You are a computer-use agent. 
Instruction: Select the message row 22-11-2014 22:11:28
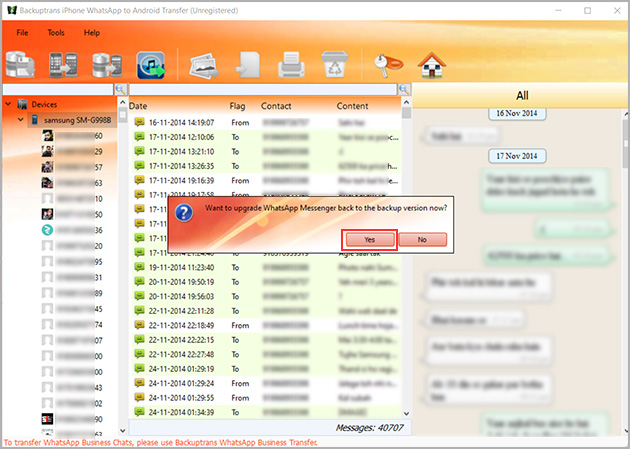tap(266, 311)
